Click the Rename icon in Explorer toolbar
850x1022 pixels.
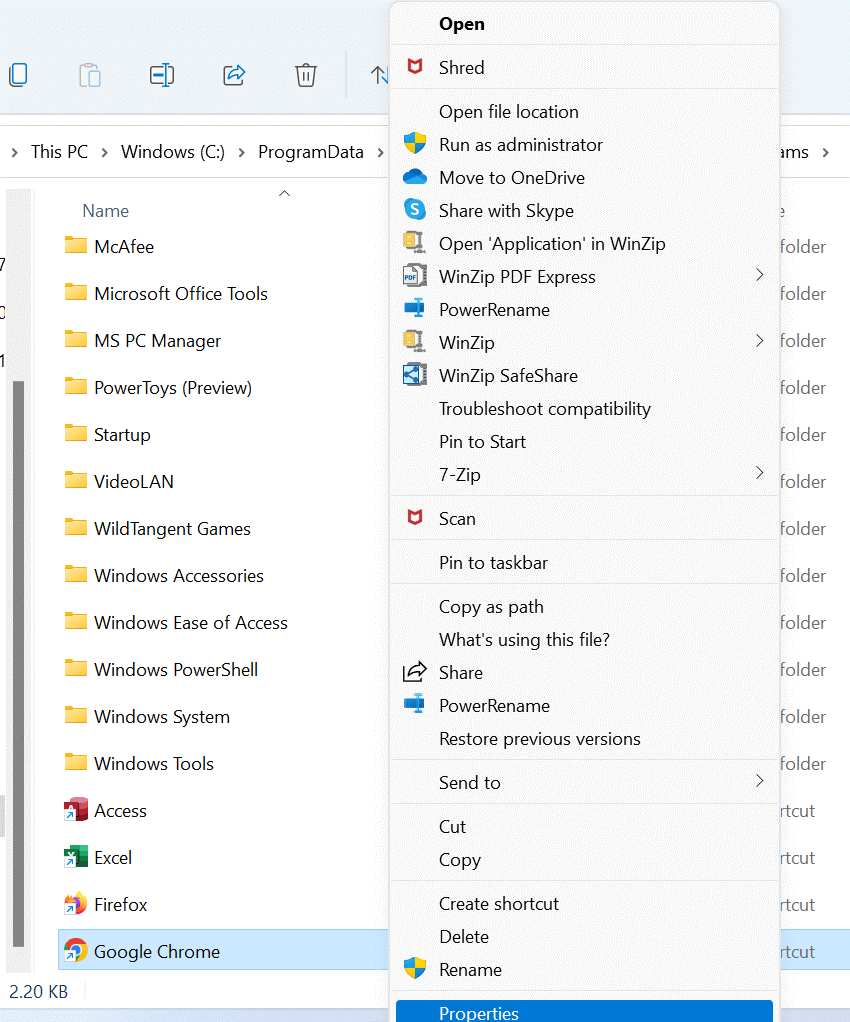[x=162, y=75]
